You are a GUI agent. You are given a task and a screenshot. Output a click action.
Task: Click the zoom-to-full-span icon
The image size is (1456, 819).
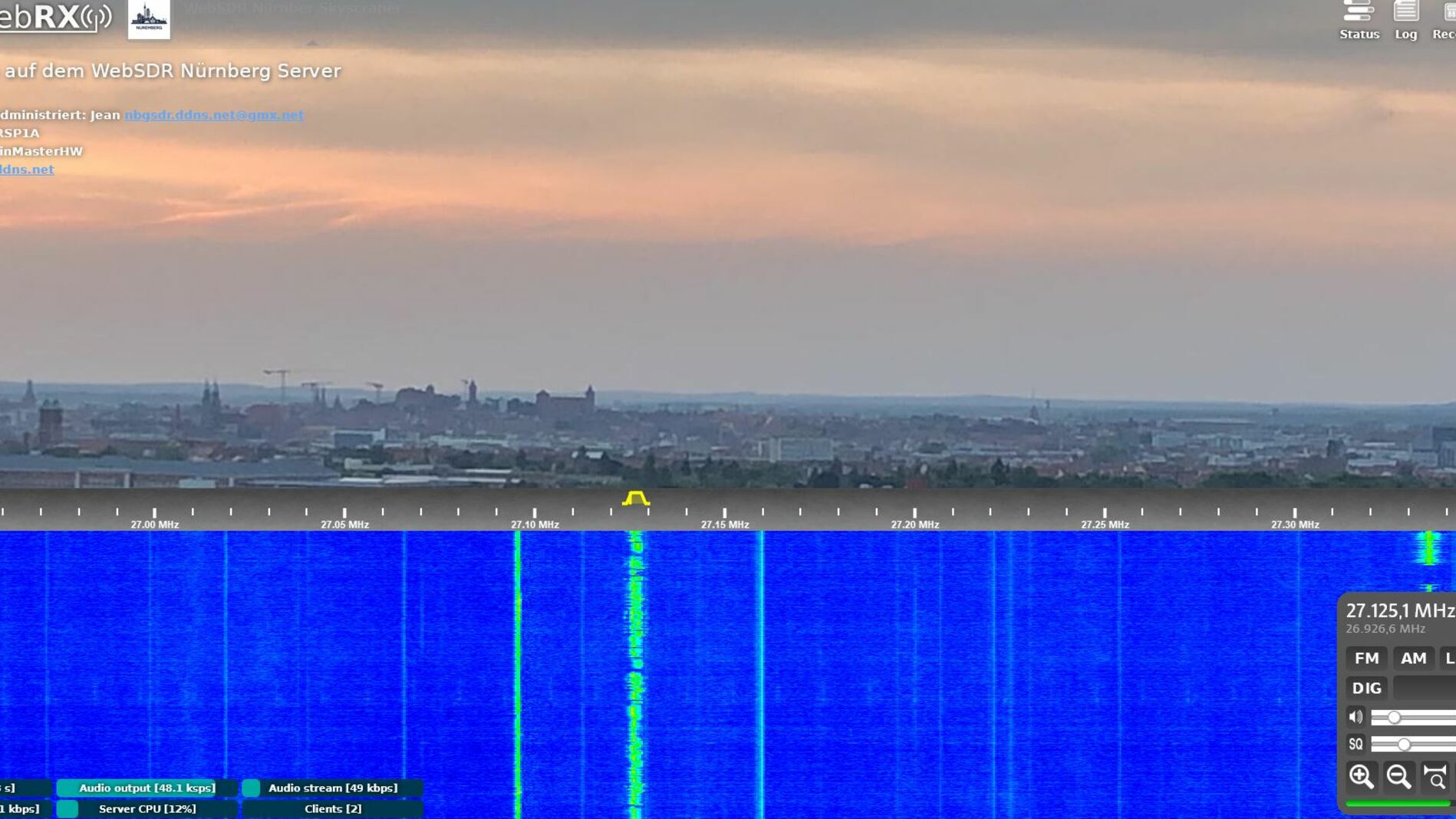(x=1435, y=776)
